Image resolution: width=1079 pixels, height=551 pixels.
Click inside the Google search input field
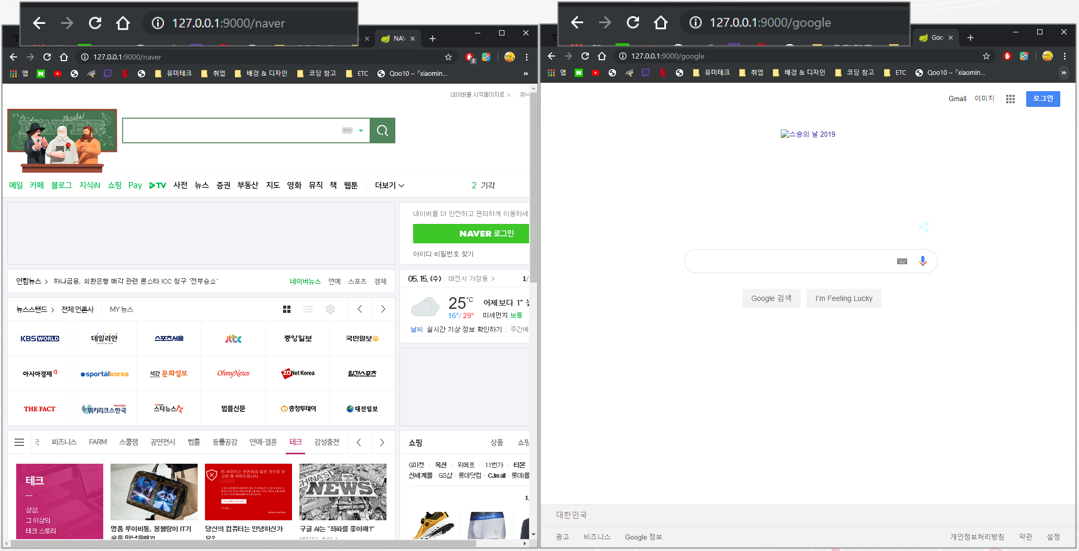(x=790, y=261)
